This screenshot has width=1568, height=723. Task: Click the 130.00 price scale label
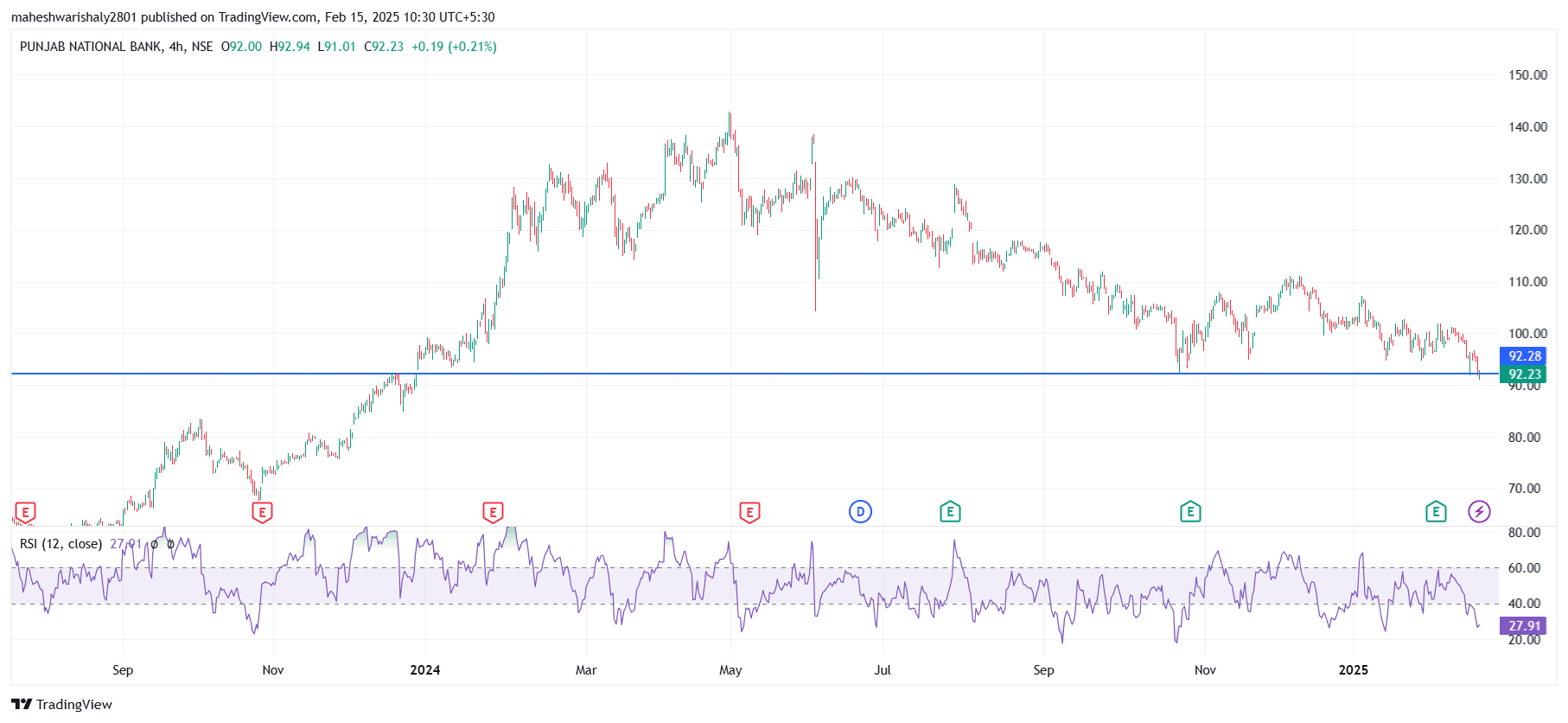pos(1527,179)
